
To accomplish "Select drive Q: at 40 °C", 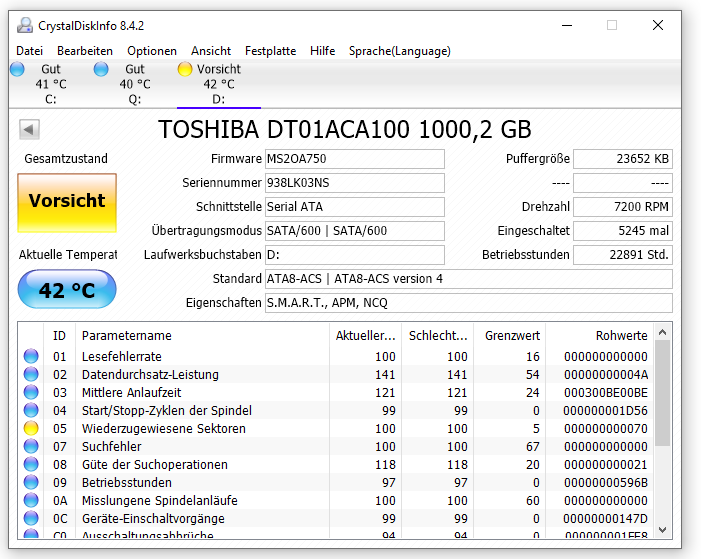I will pos(135,84).
